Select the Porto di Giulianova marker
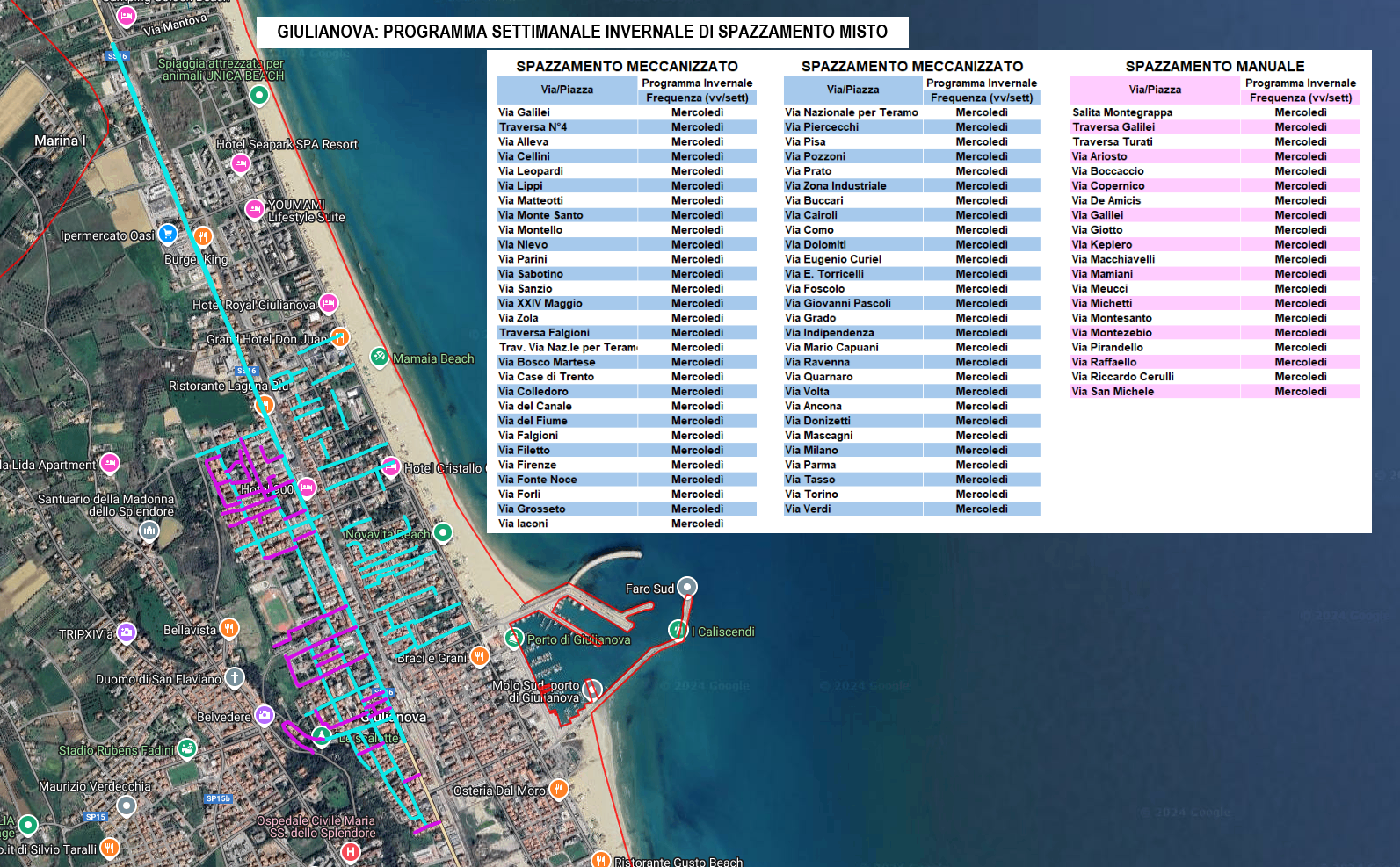 514,638
